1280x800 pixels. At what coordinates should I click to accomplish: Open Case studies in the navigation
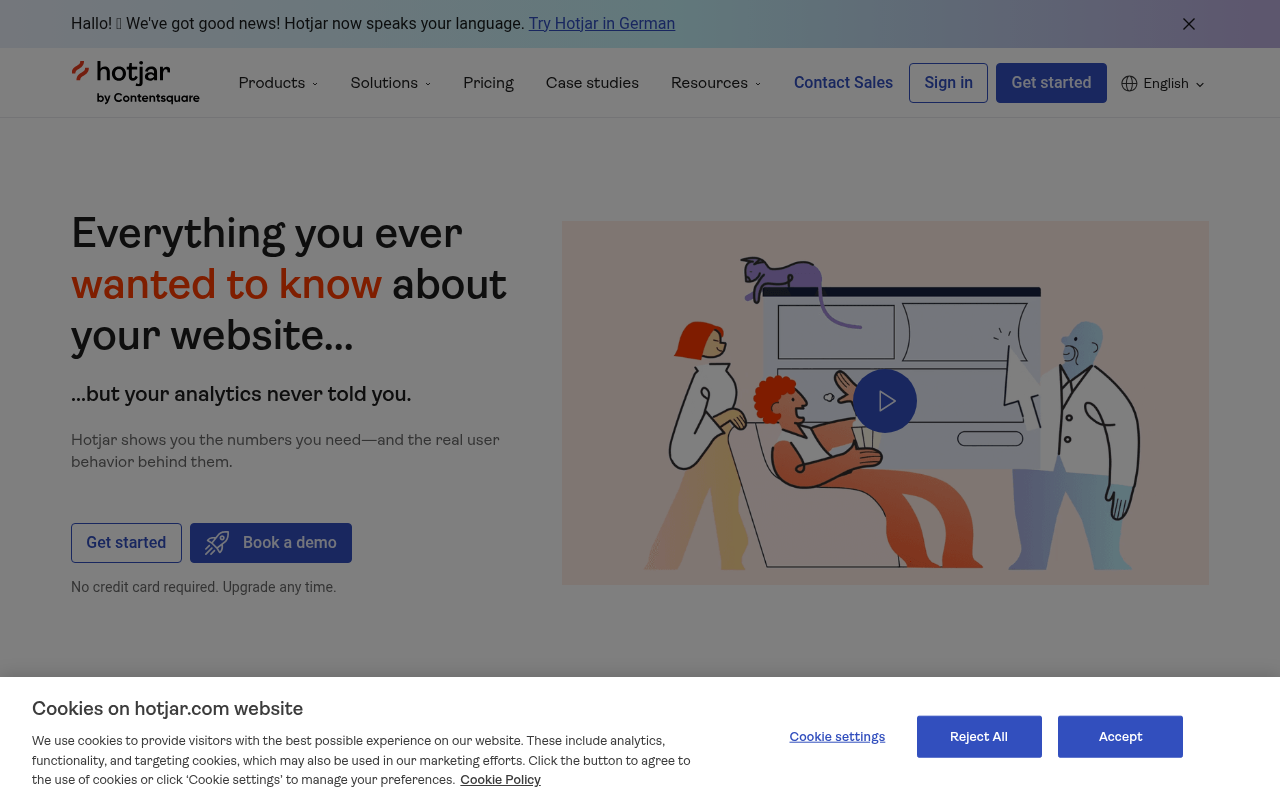592,83
